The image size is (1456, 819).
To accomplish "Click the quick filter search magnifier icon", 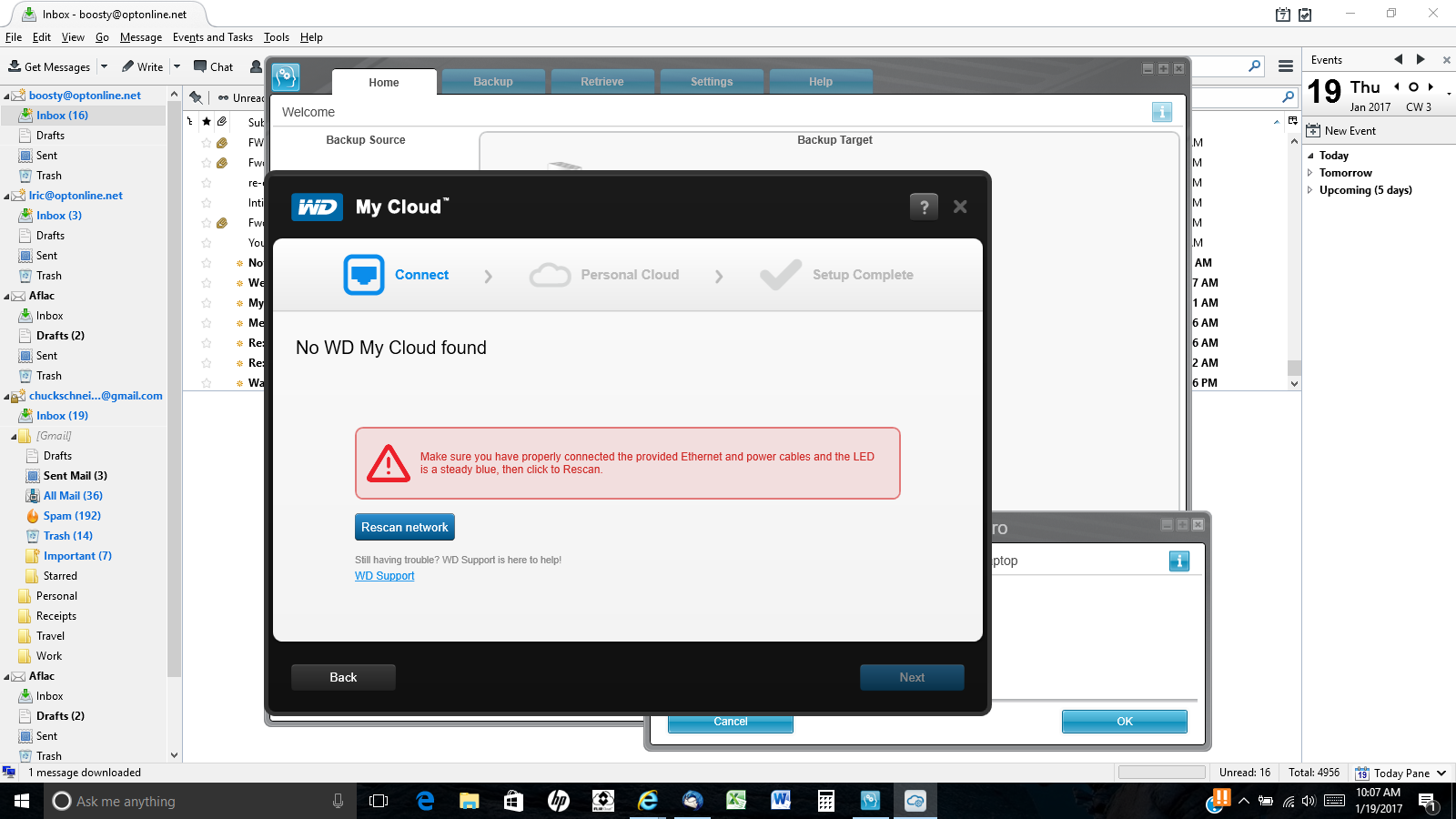I will [1289, 96].
